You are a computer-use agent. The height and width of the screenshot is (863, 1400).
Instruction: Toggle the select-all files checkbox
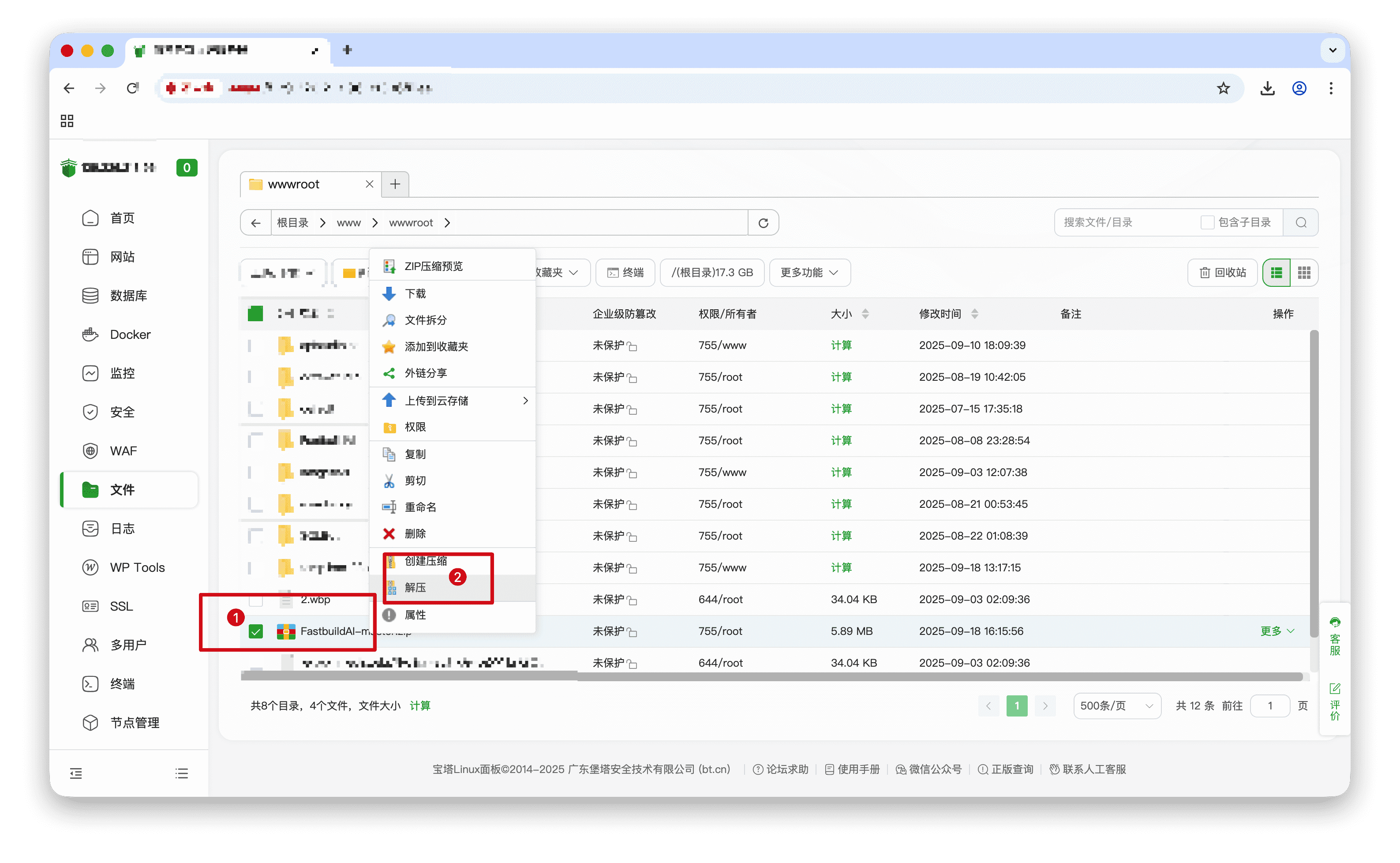(255, 313)
